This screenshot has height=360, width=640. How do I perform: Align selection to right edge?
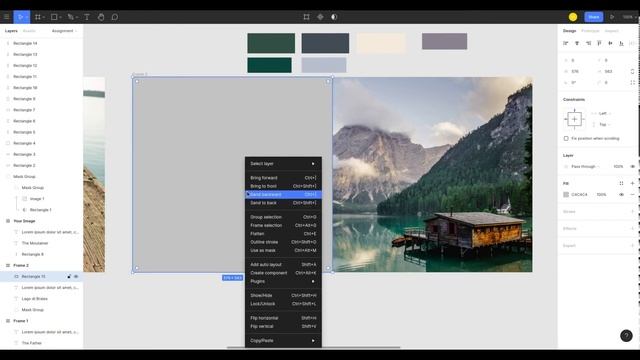(x=588, y=43)
